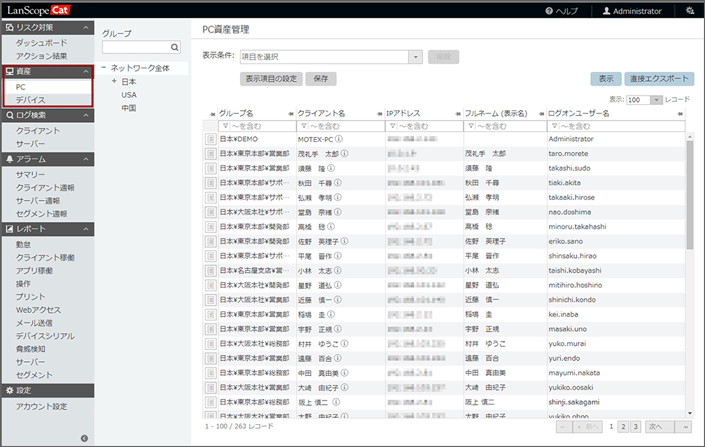The image size is (705, 447).
Task: Click info icon next to 宇野 正暁 client
Action: 338,329
